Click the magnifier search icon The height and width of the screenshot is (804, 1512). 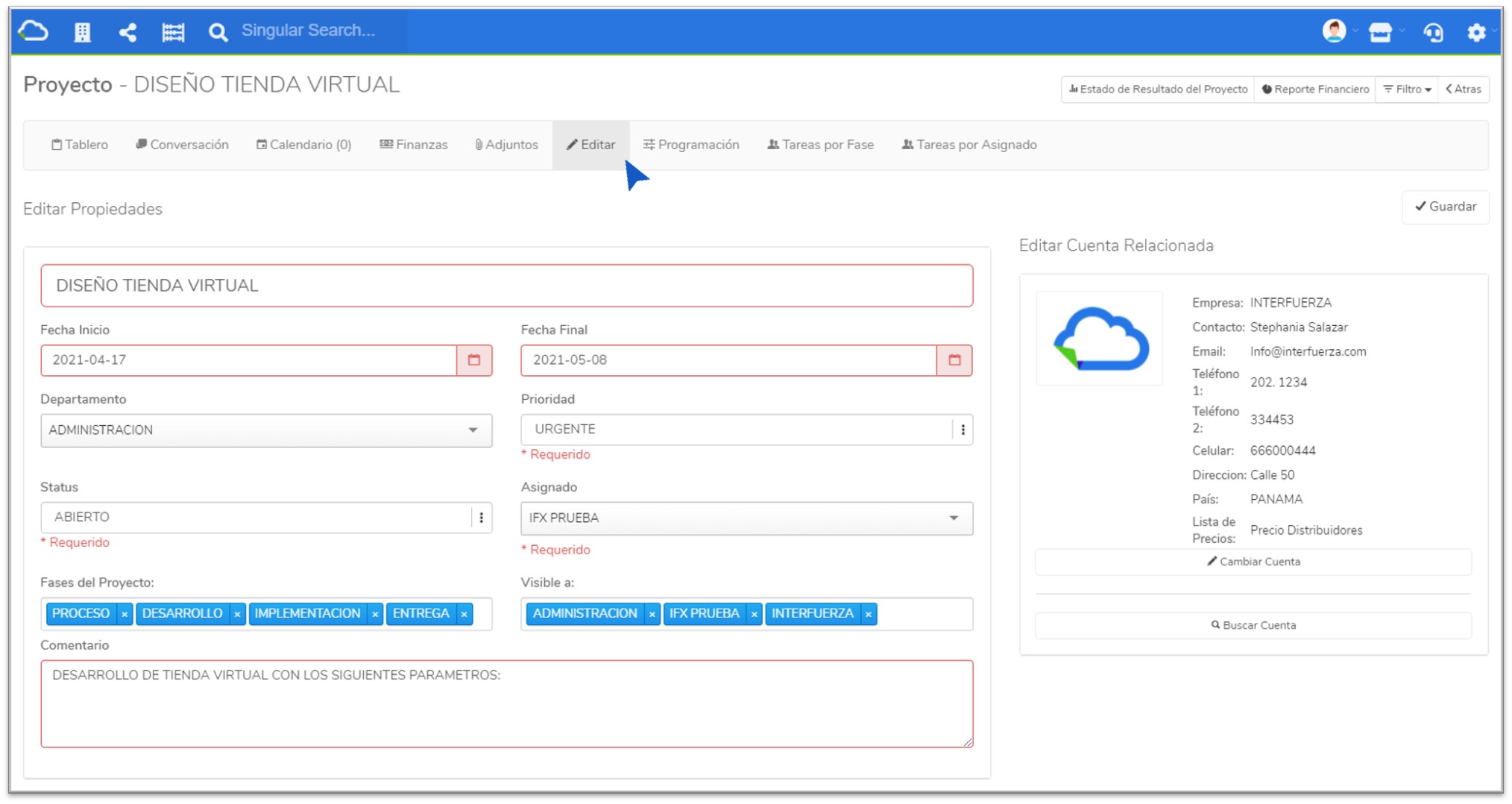[x=218, y=32]
